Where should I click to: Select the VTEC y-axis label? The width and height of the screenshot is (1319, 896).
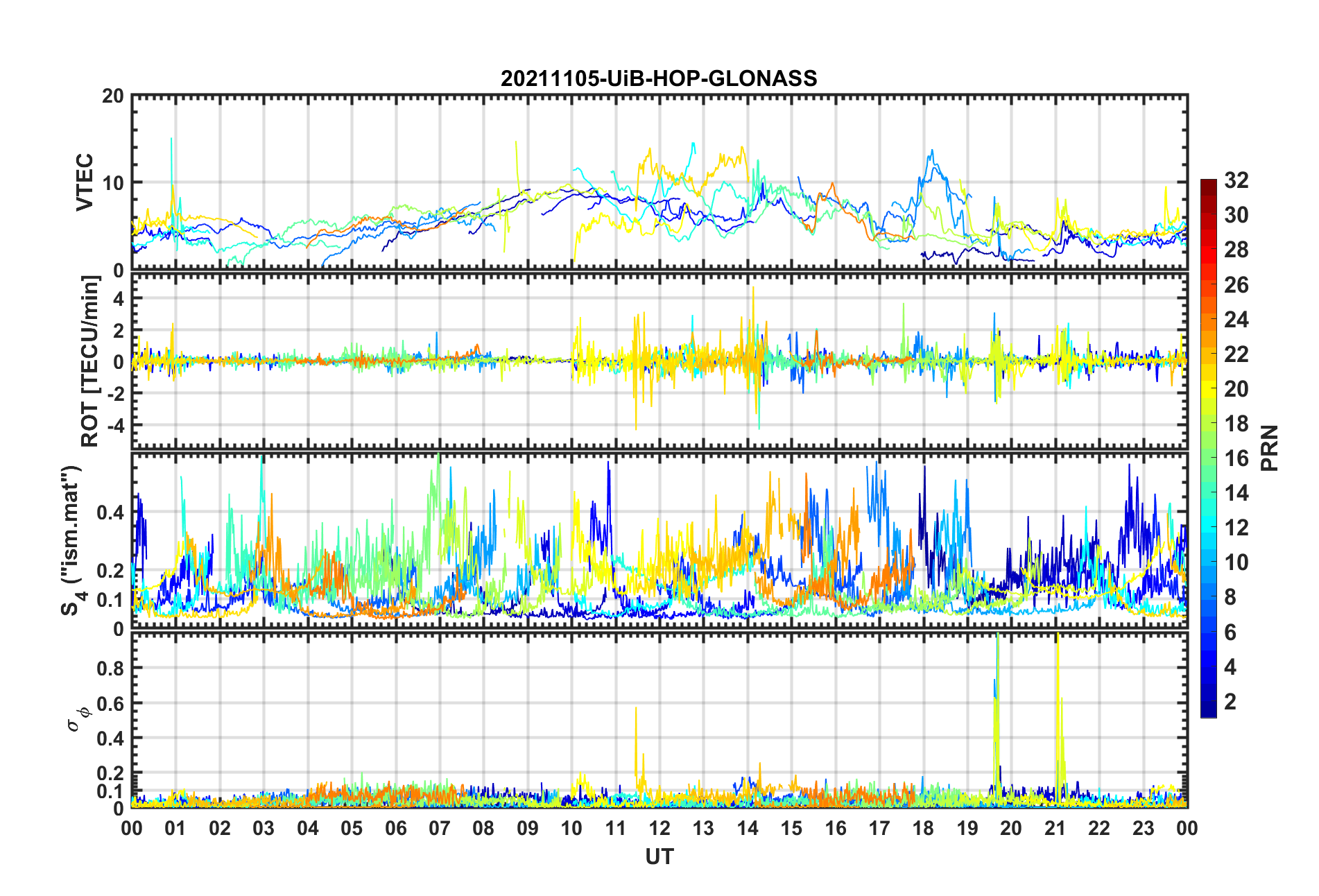(x=85, y=183)
